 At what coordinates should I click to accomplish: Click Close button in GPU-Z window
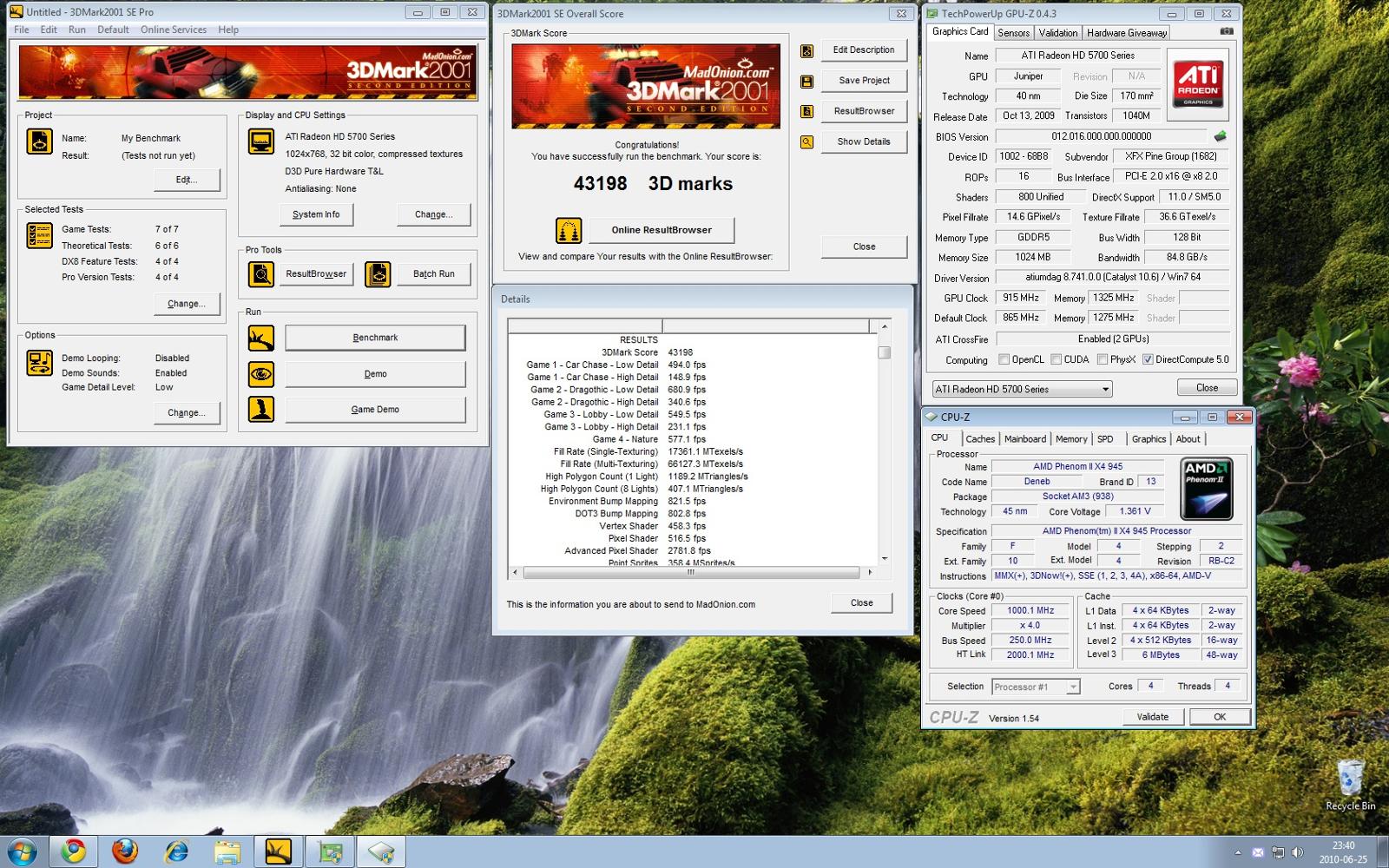tap(1207, 388)
